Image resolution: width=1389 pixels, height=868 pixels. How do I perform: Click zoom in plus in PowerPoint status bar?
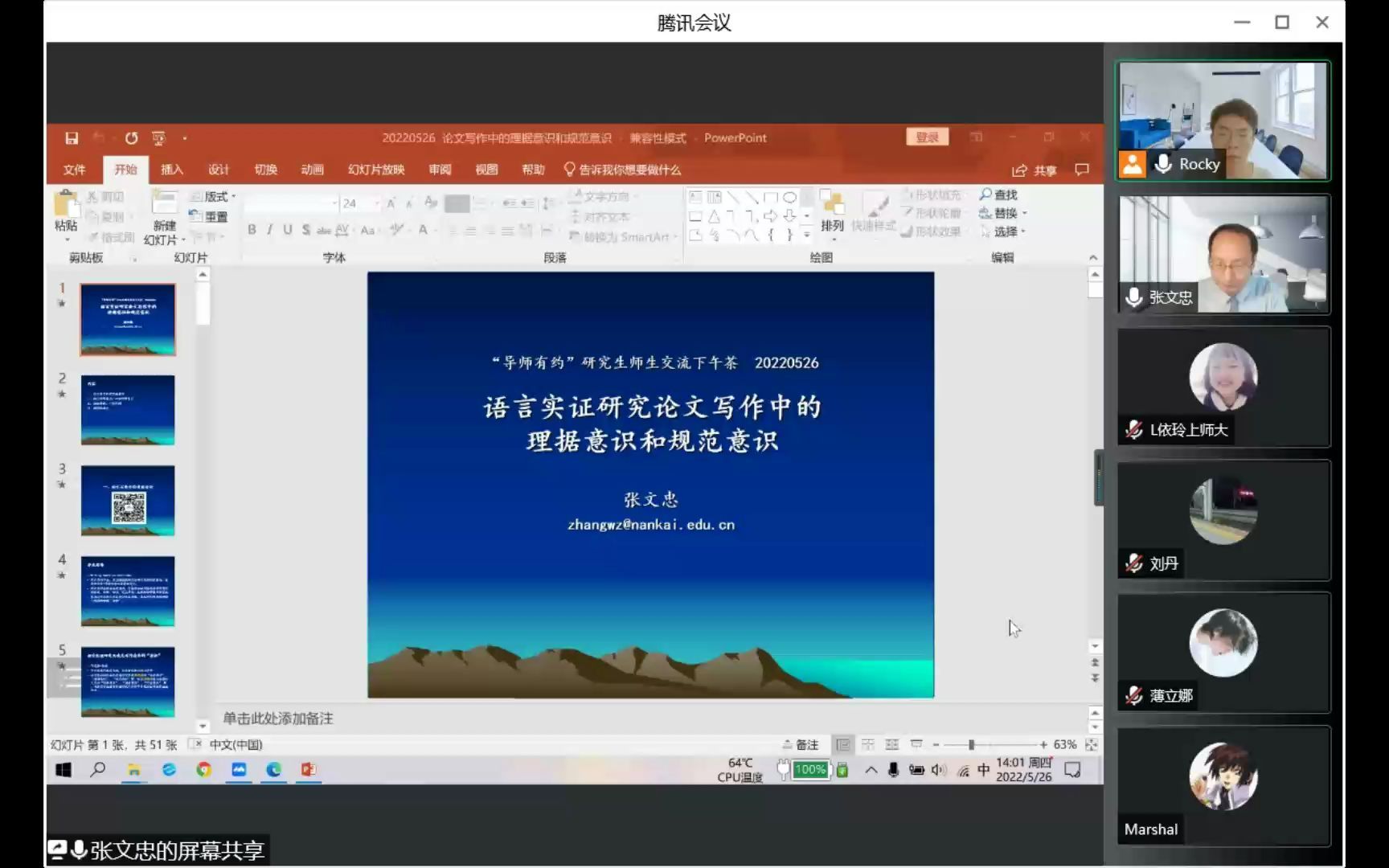(x=1043, y=745)
